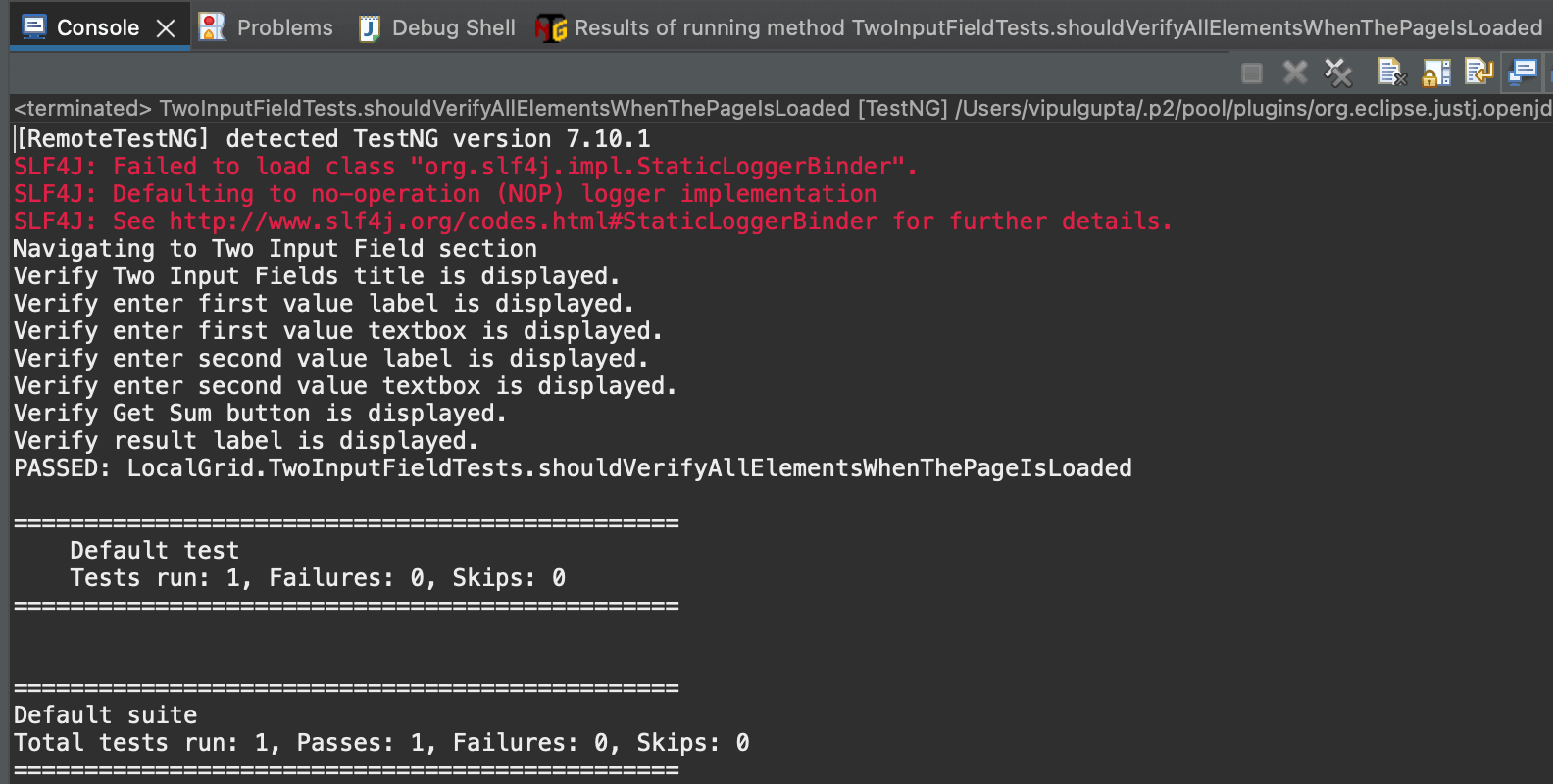Open the Debug Shell tab
The width and height of the screenshot is (1553, 784).
pos(453,28)
